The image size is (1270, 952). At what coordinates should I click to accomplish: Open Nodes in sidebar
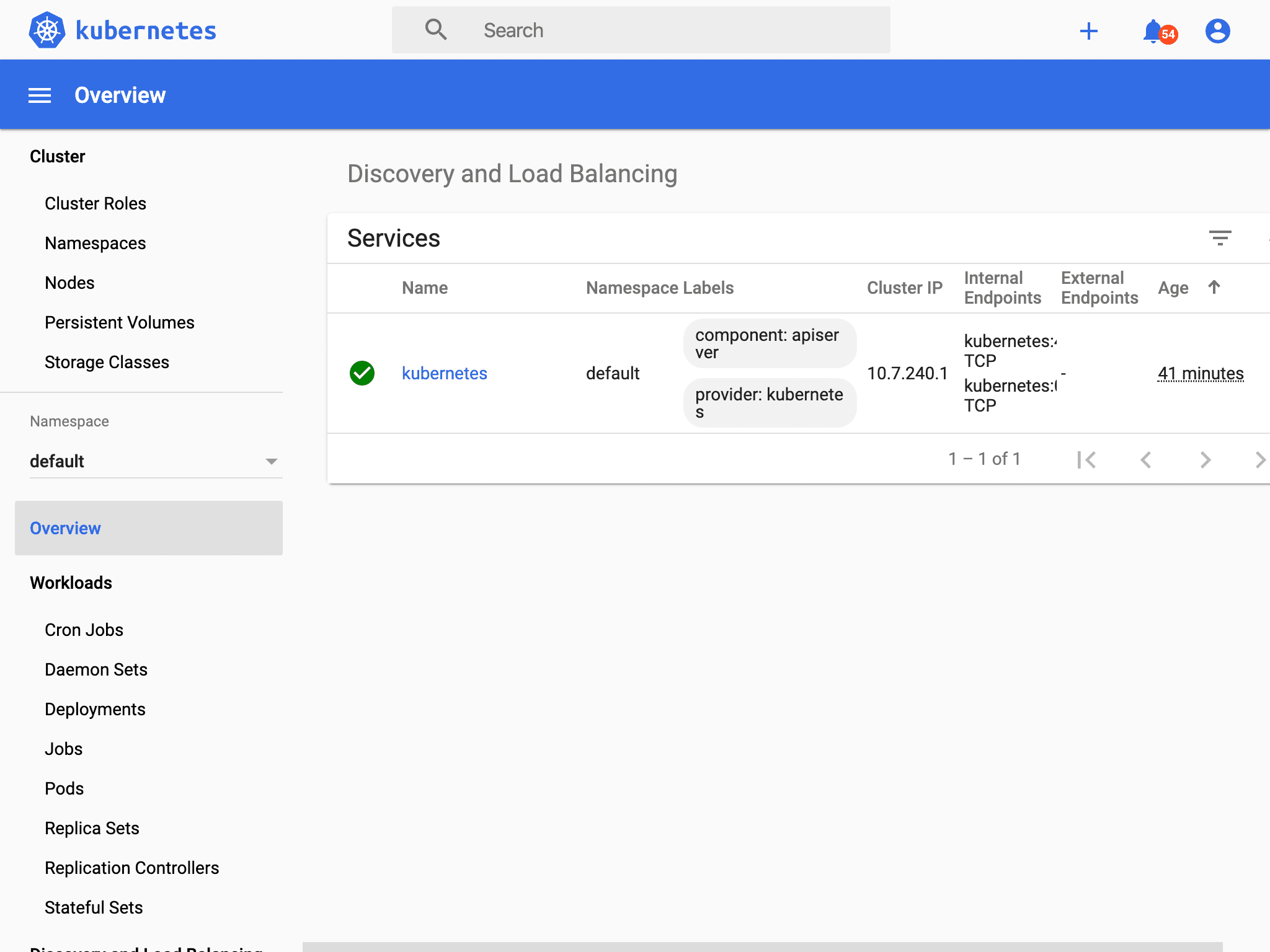pyautogui.click(x=69, y=283)
